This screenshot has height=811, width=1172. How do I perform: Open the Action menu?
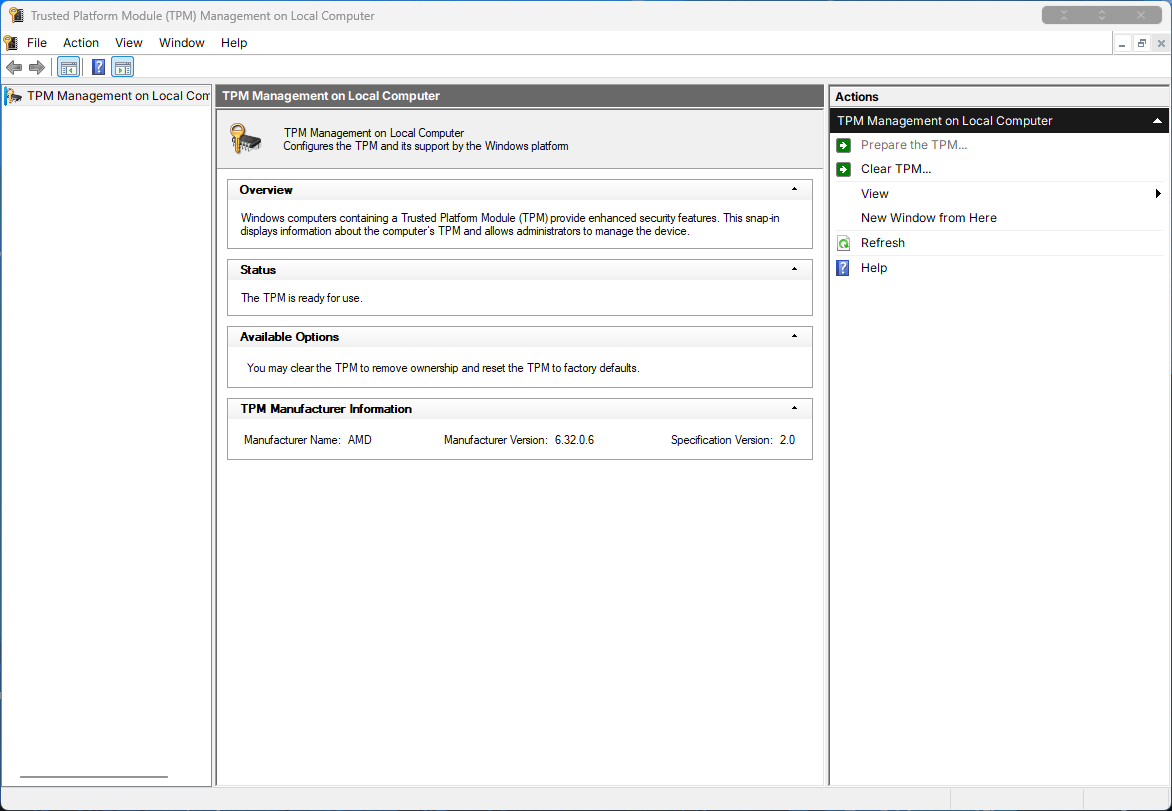pyautogui.click(x=81, y=43)
